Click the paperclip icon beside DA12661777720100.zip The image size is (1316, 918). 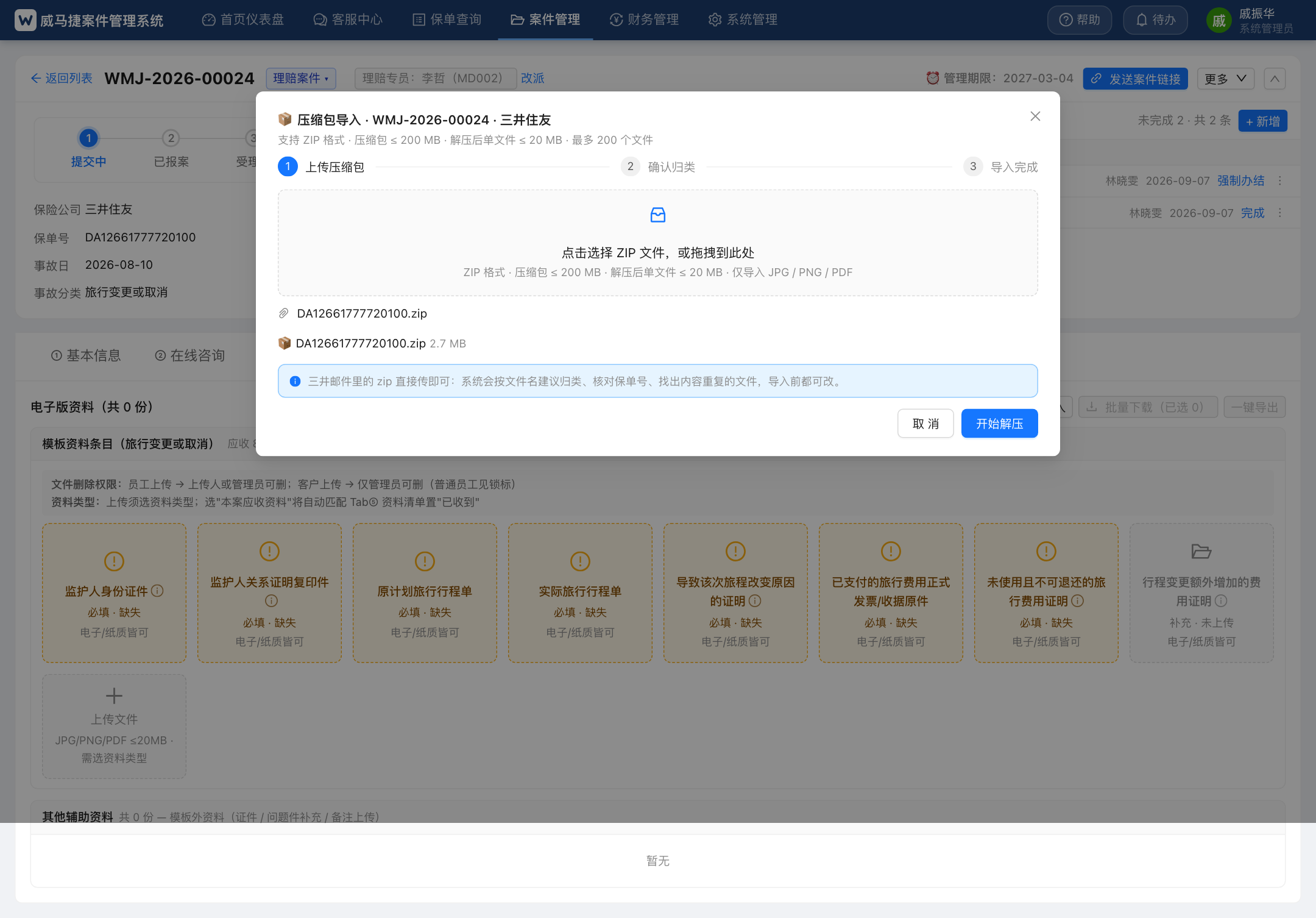pos(283,313)
